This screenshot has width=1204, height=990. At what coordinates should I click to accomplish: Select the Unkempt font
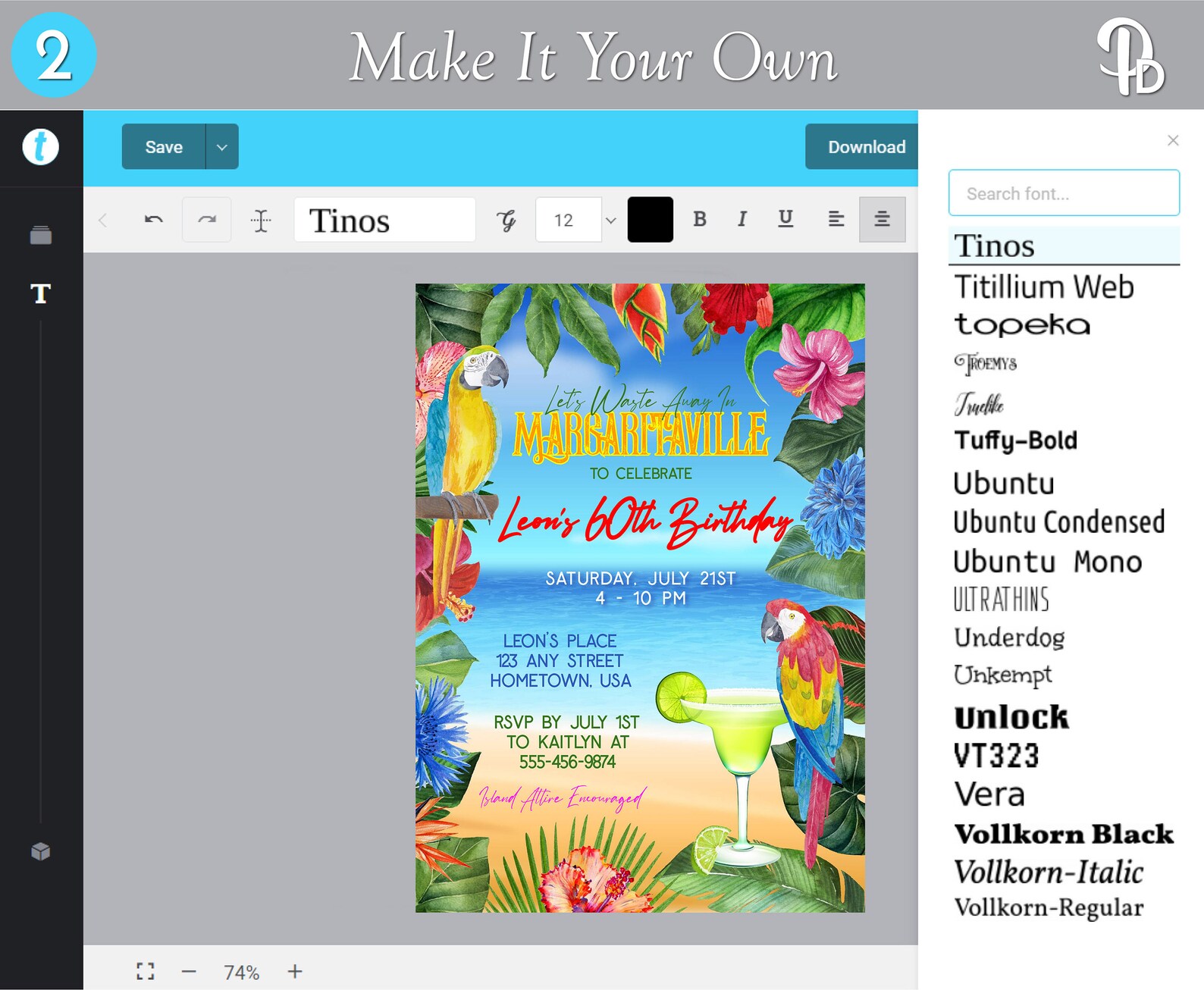point(1002,675)
